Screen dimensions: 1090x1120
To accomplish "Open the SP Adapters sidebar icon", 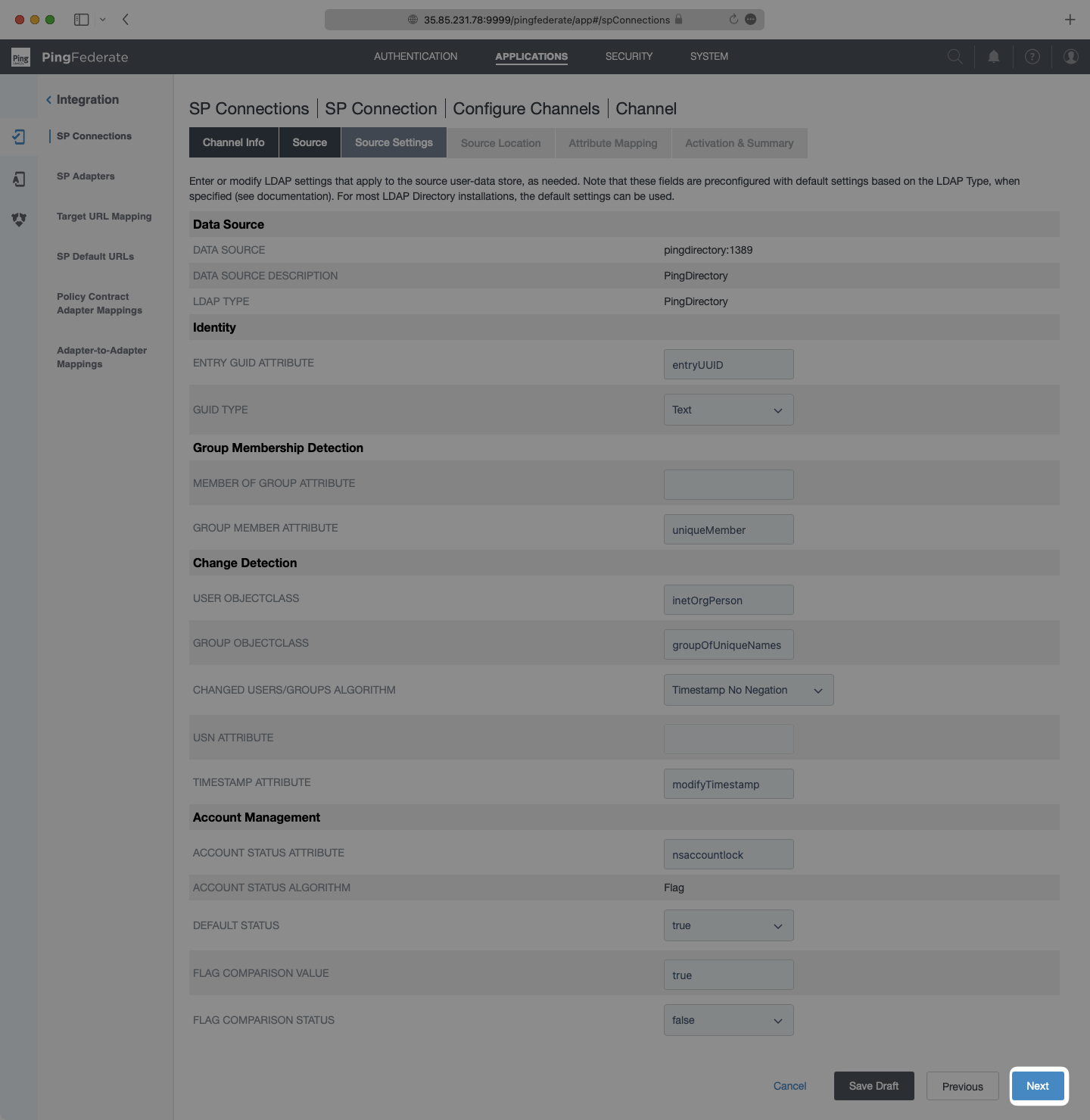I will tap(19, 179).
